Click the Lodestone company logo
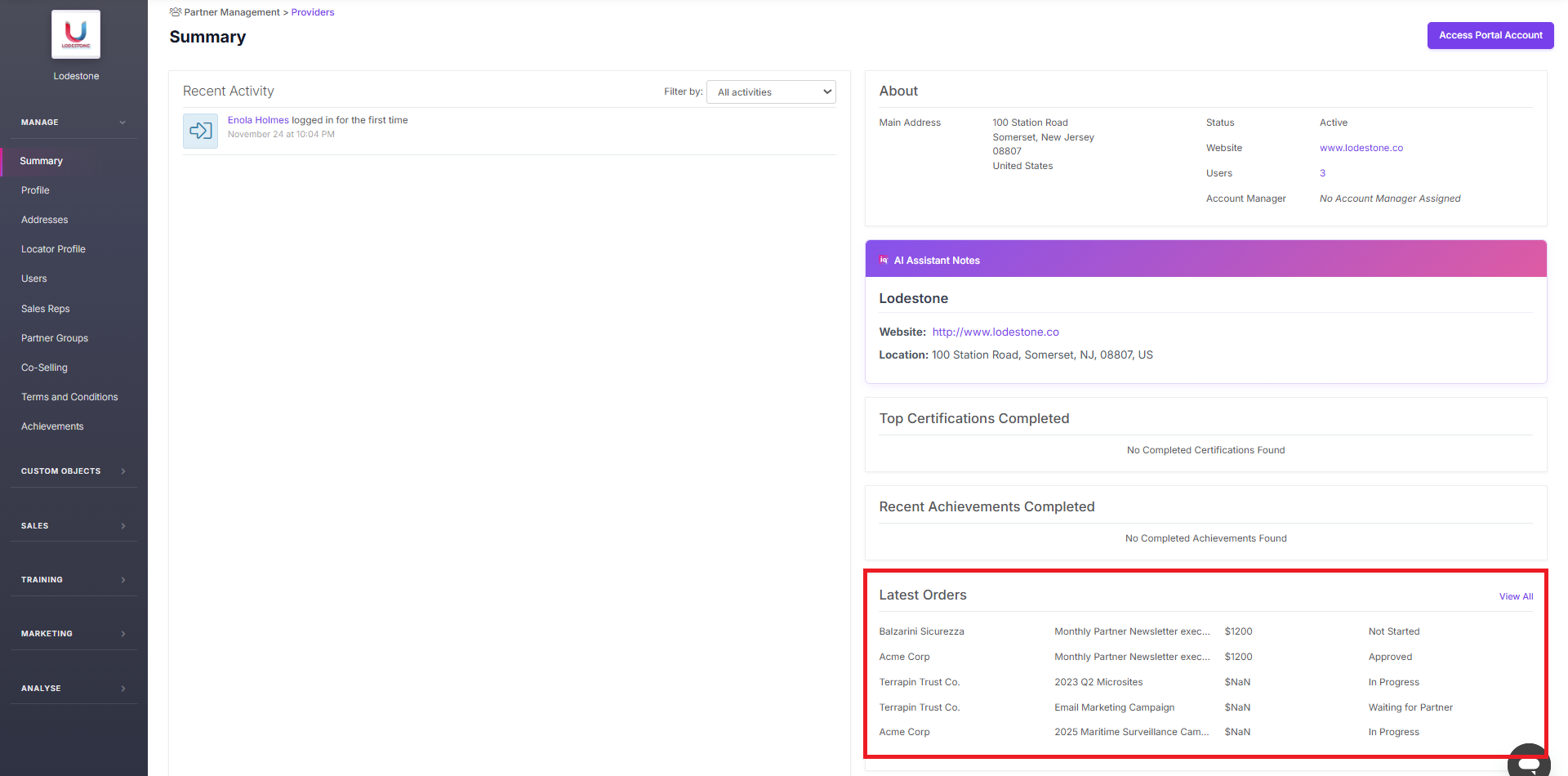 click(x=75, y=34)
